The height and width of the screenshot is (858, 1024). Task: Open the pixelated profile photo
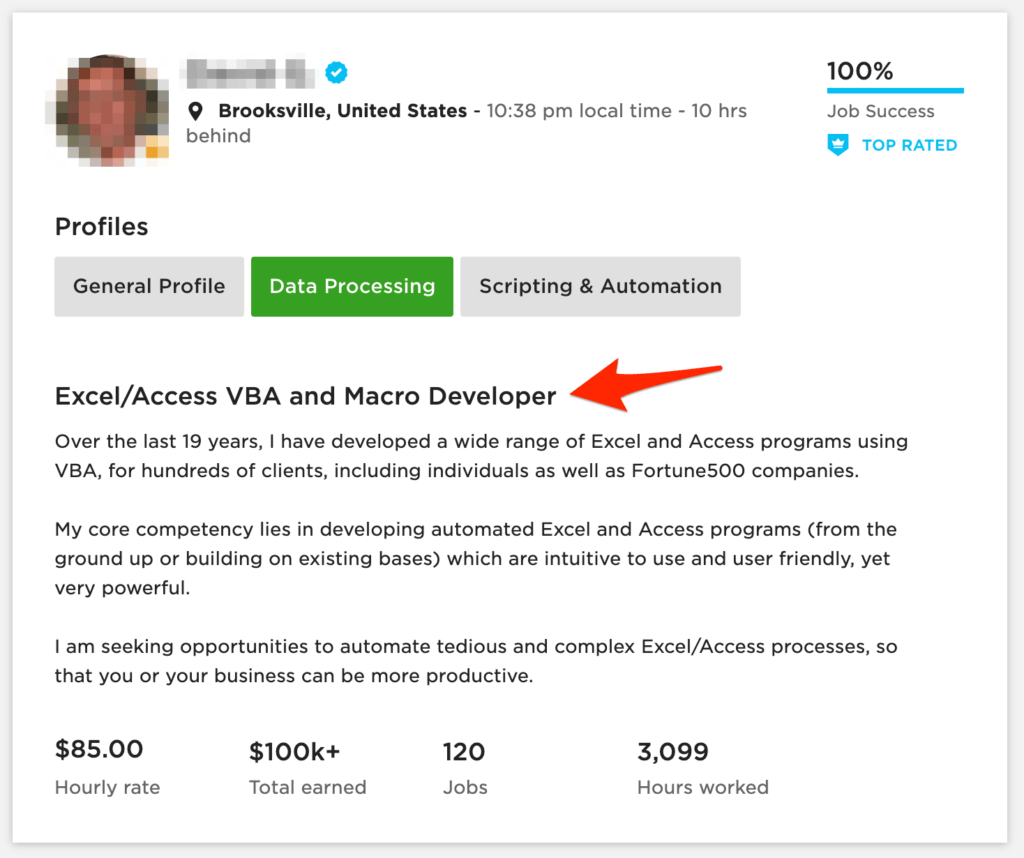tap(107, 110)
